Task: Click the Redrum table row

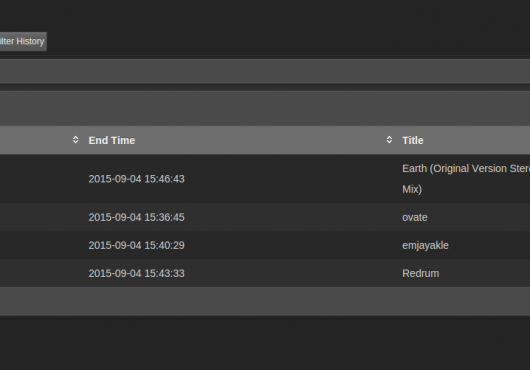Action: 265,273
